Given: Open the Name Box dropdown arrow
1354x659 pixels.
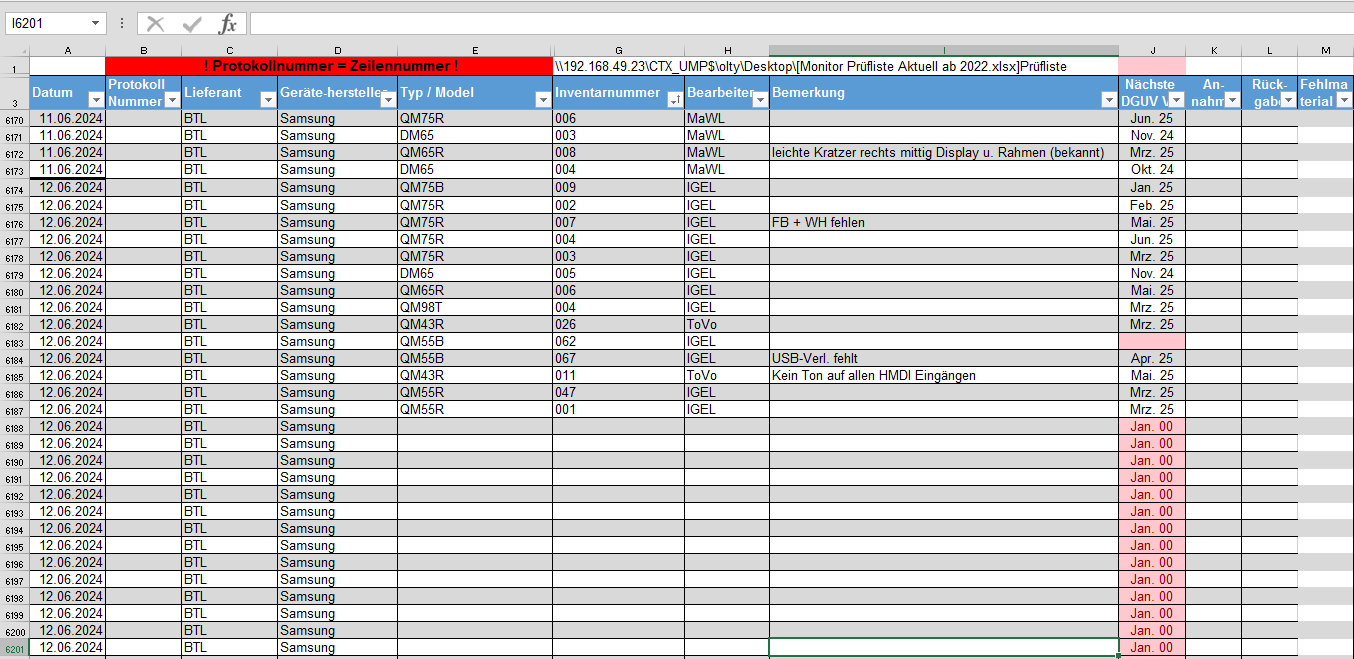Looking at the screenshot, I should [x=96, y=23].
